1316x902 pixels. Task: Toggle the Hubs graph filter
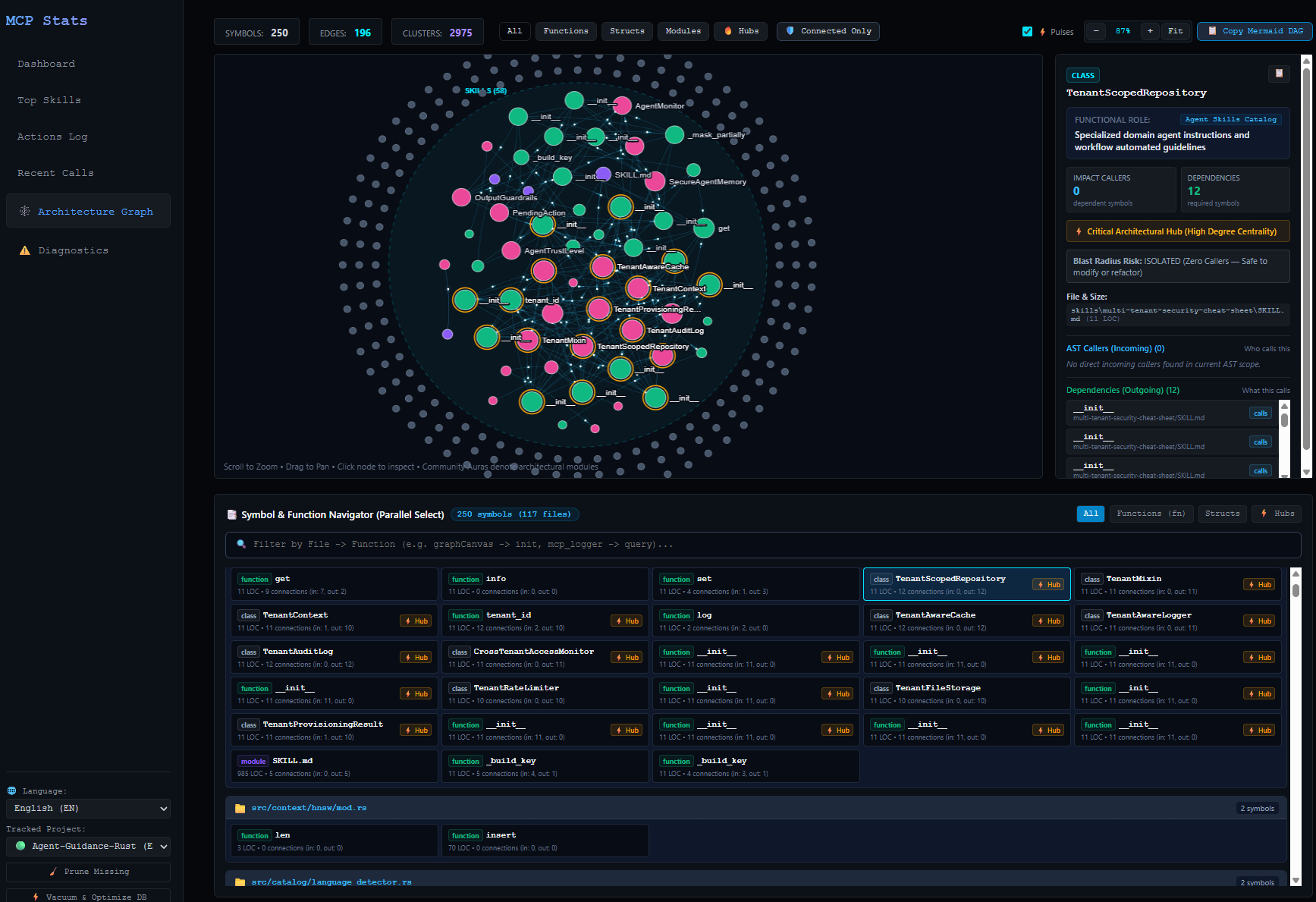pyautogui.click(x=741, y=31)
